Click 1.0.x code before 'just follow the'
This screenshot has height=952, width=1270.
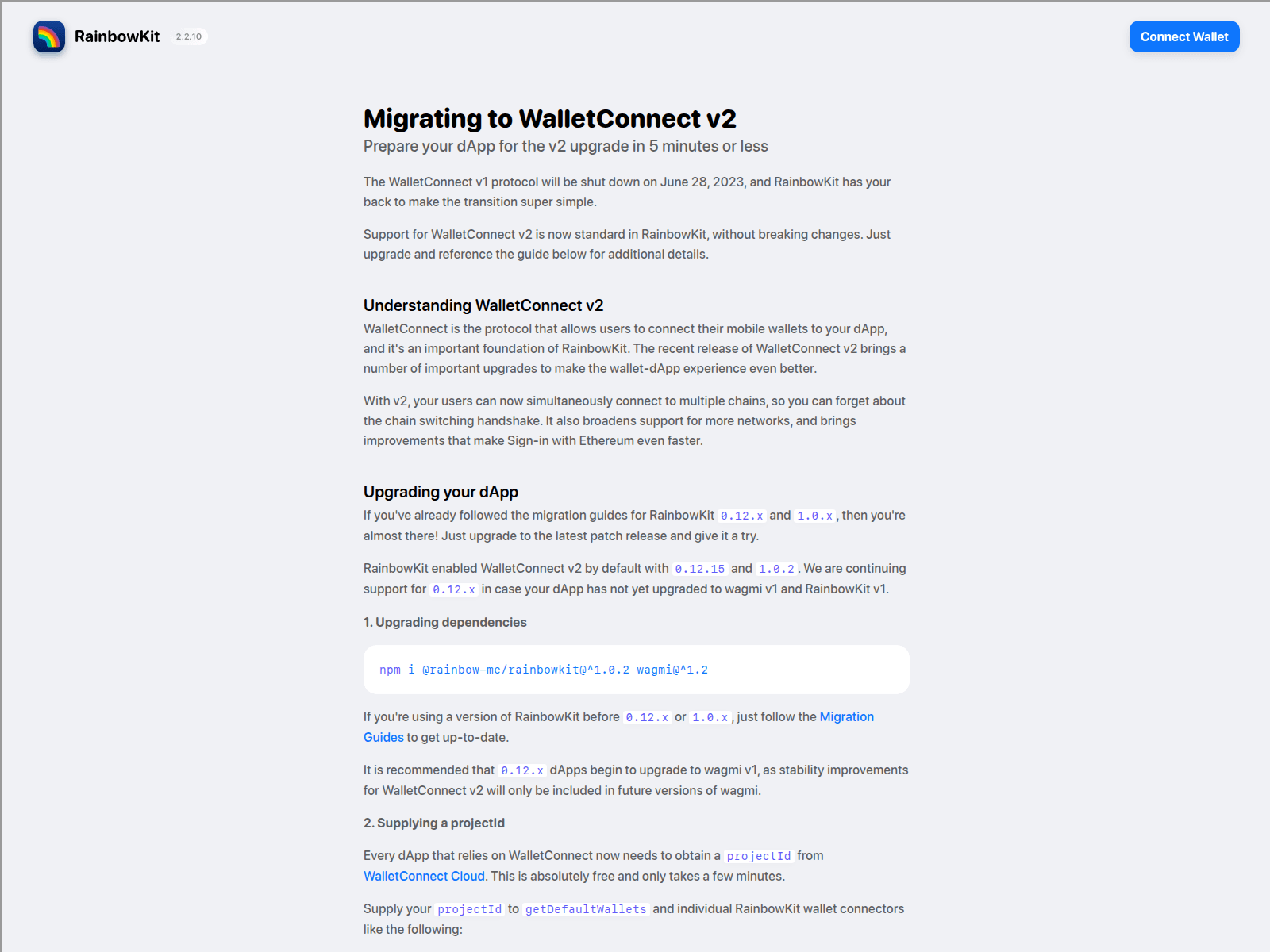pyautogui.click(x=710, y=717)
